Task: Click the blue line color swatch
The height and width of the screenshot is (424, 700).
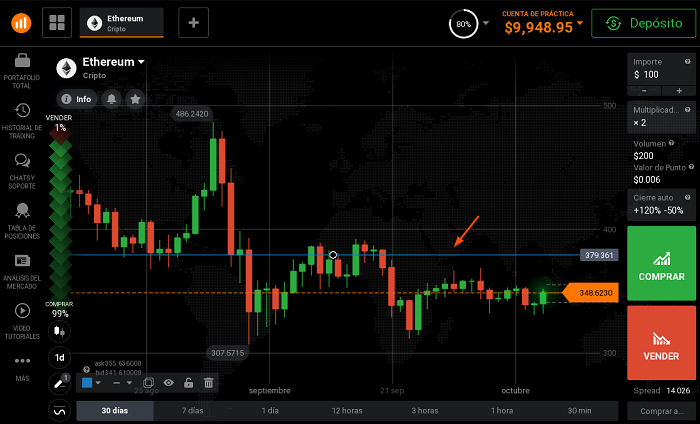Action: [87, 382]
